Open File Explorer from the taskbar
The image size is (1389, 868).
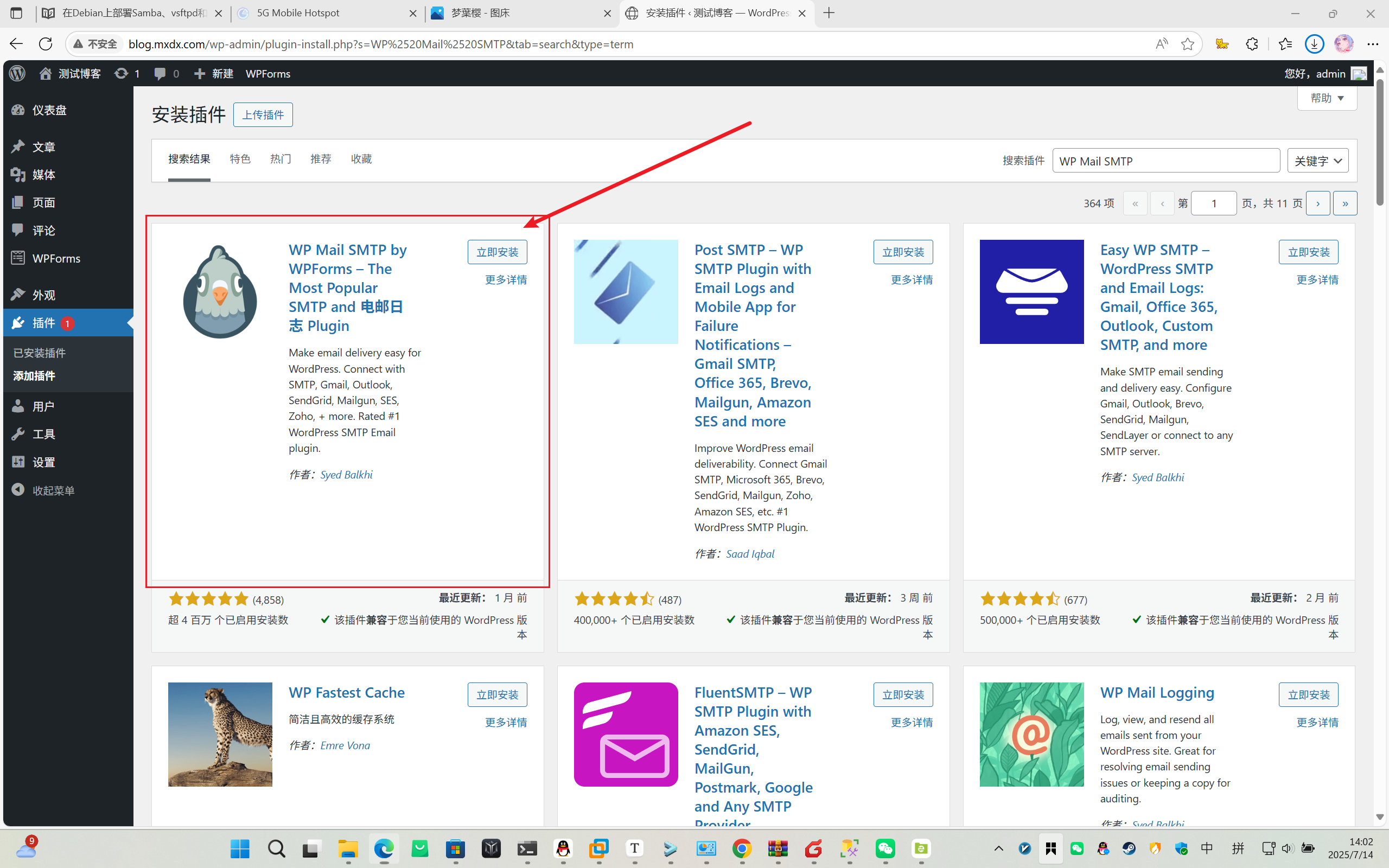coord(348,848)
